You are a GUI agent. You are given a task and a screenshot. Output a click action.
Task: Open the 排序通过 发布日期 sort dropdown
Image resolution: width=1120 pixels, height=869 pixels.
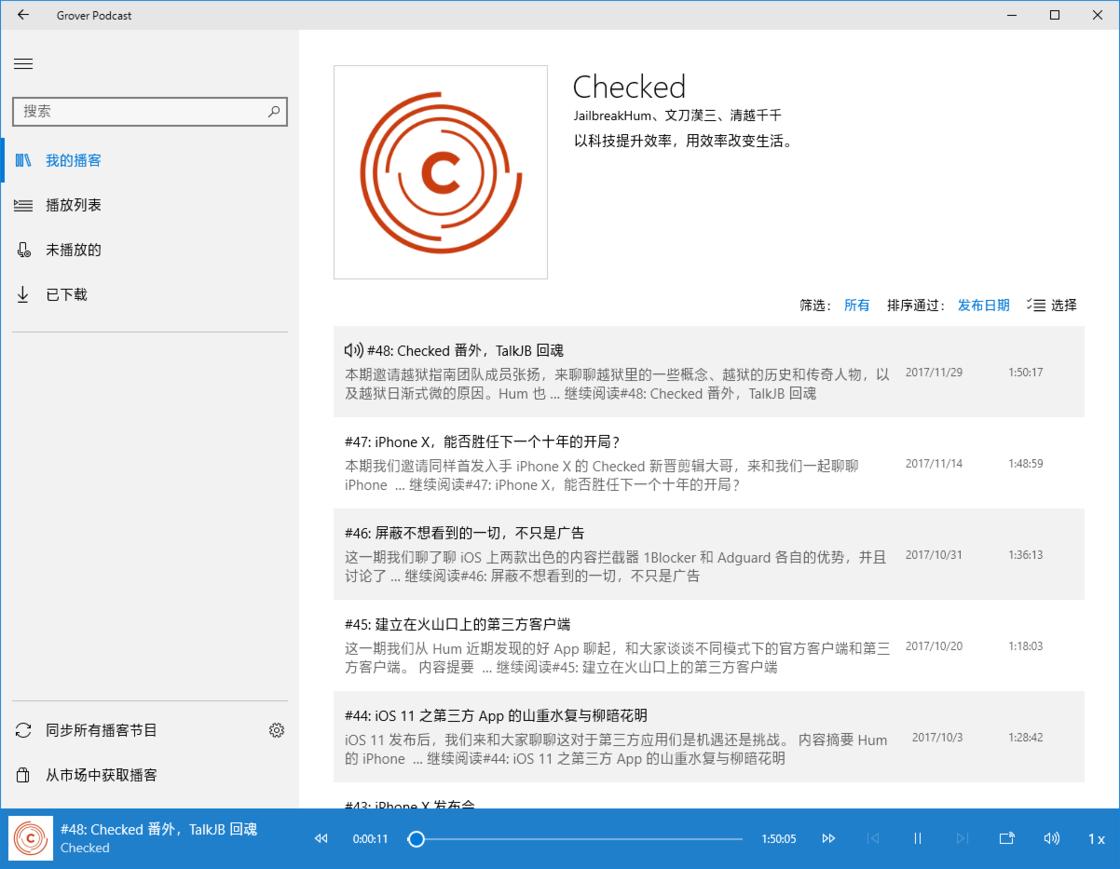[983, 305]
